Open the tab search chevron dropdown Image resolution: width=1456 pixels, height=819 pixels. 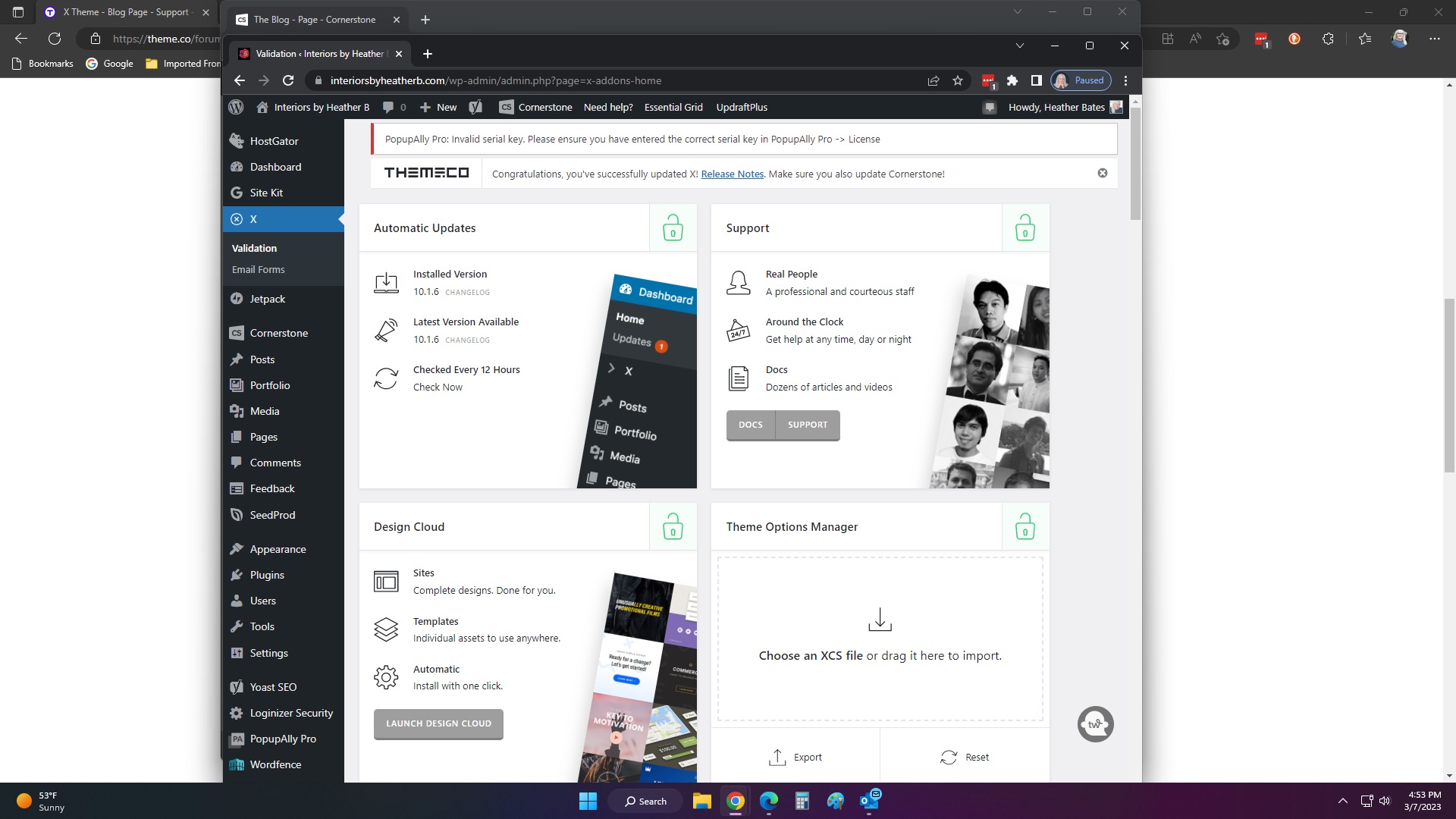1019,45
